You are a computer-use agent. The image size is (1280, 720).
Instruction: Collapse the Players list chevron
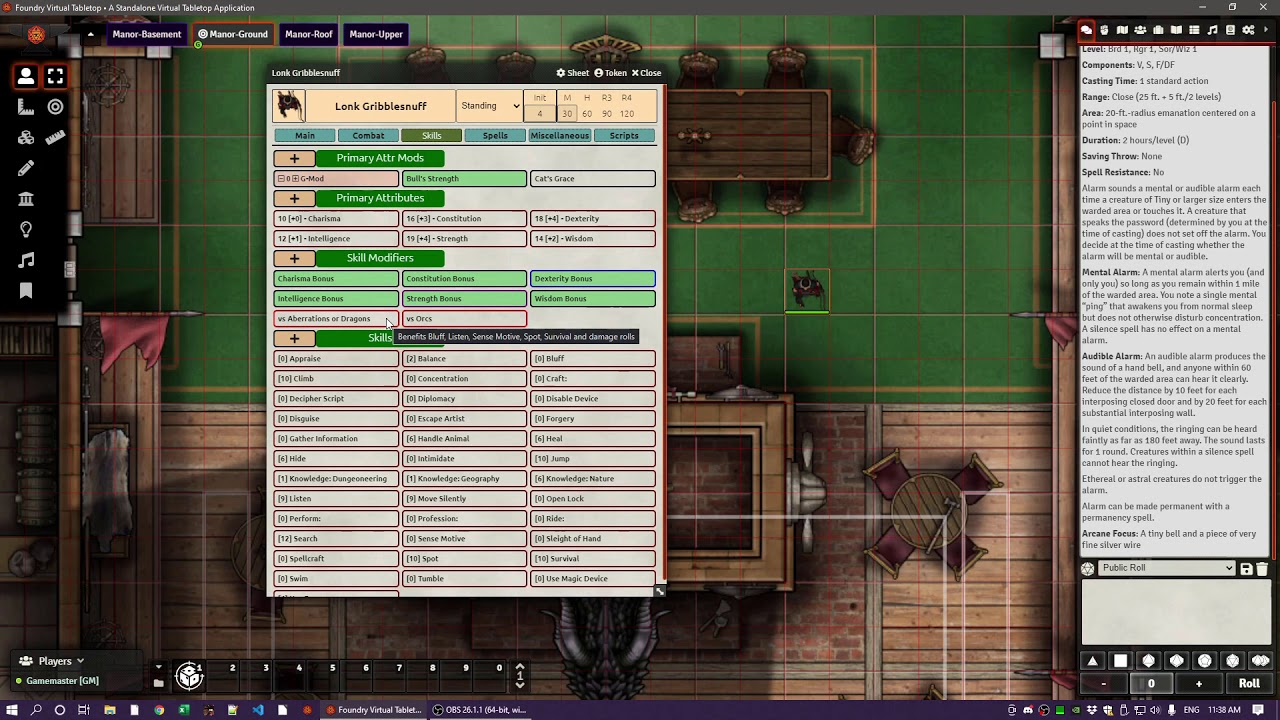80,661
